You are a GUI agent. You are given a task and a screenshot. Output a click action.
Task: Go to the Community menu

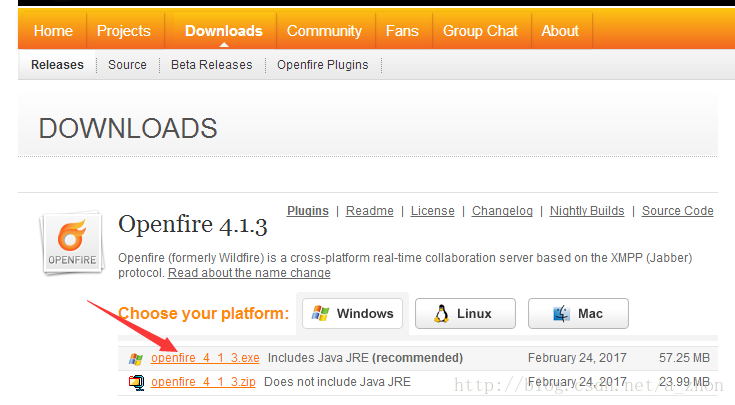[324, 31]
